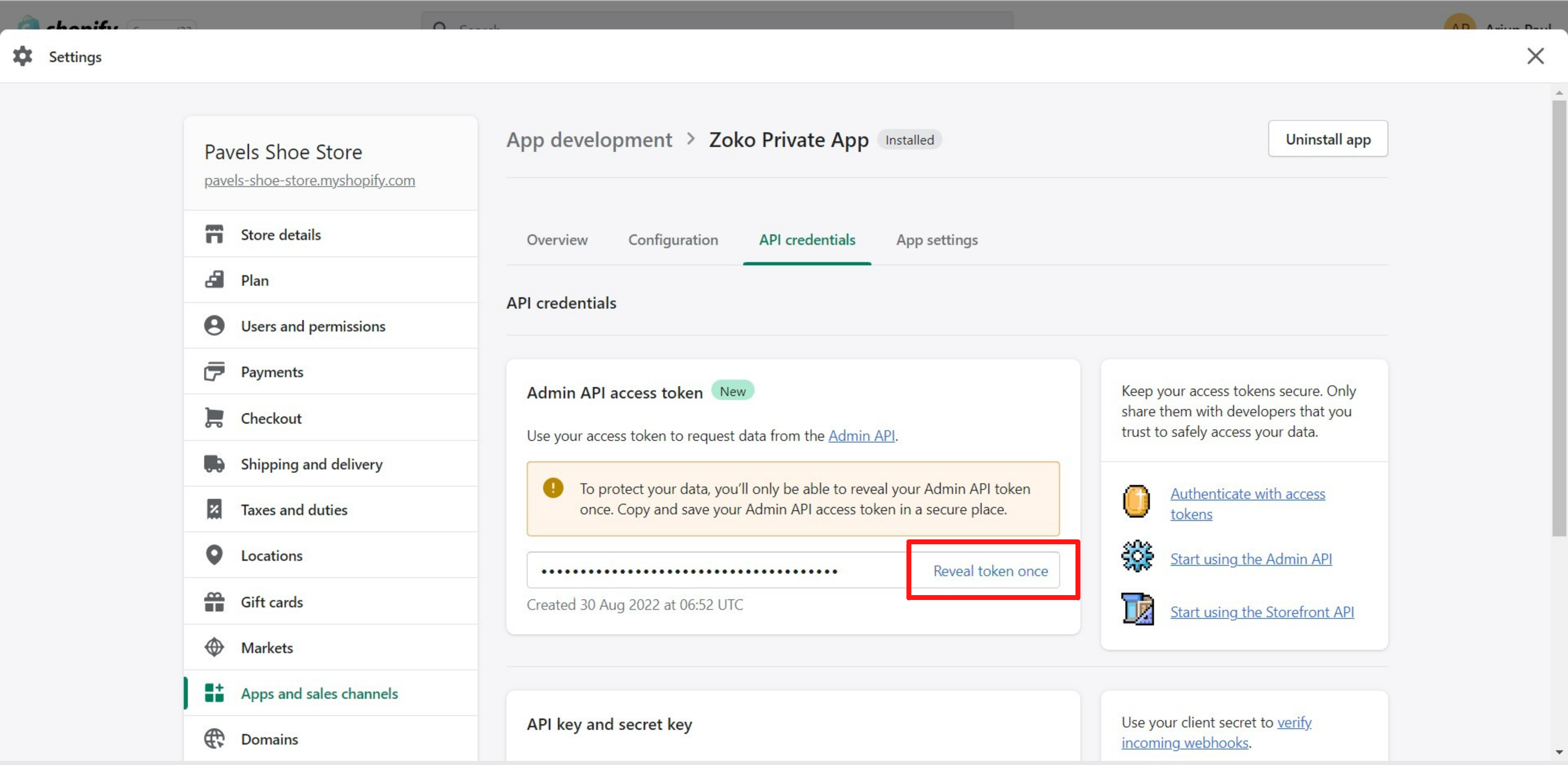Open Locations settings
Screen dimensions: 1568x765
tap(330, 555)
